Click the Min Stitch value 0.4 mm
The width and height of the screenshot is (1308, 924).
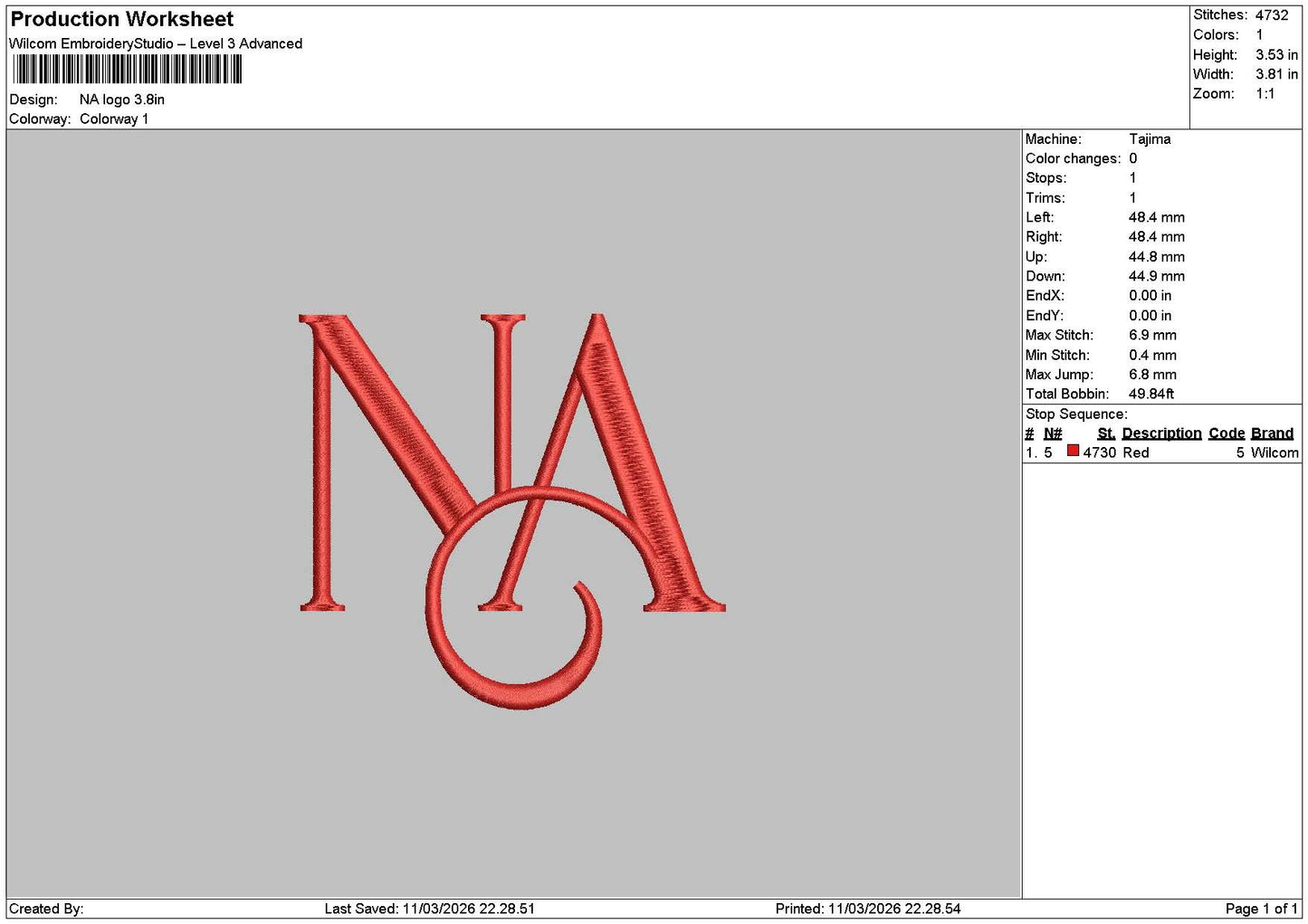pyautogui.click(x=1152, y=355)
